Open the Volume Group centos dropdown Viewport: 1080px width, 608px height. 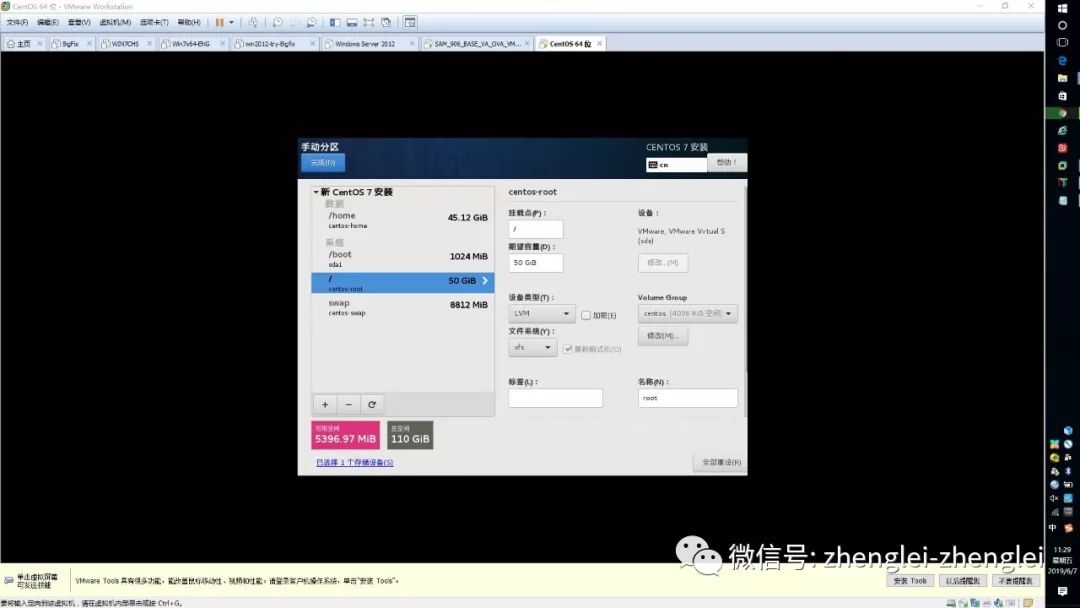click(x=687, y=313)
